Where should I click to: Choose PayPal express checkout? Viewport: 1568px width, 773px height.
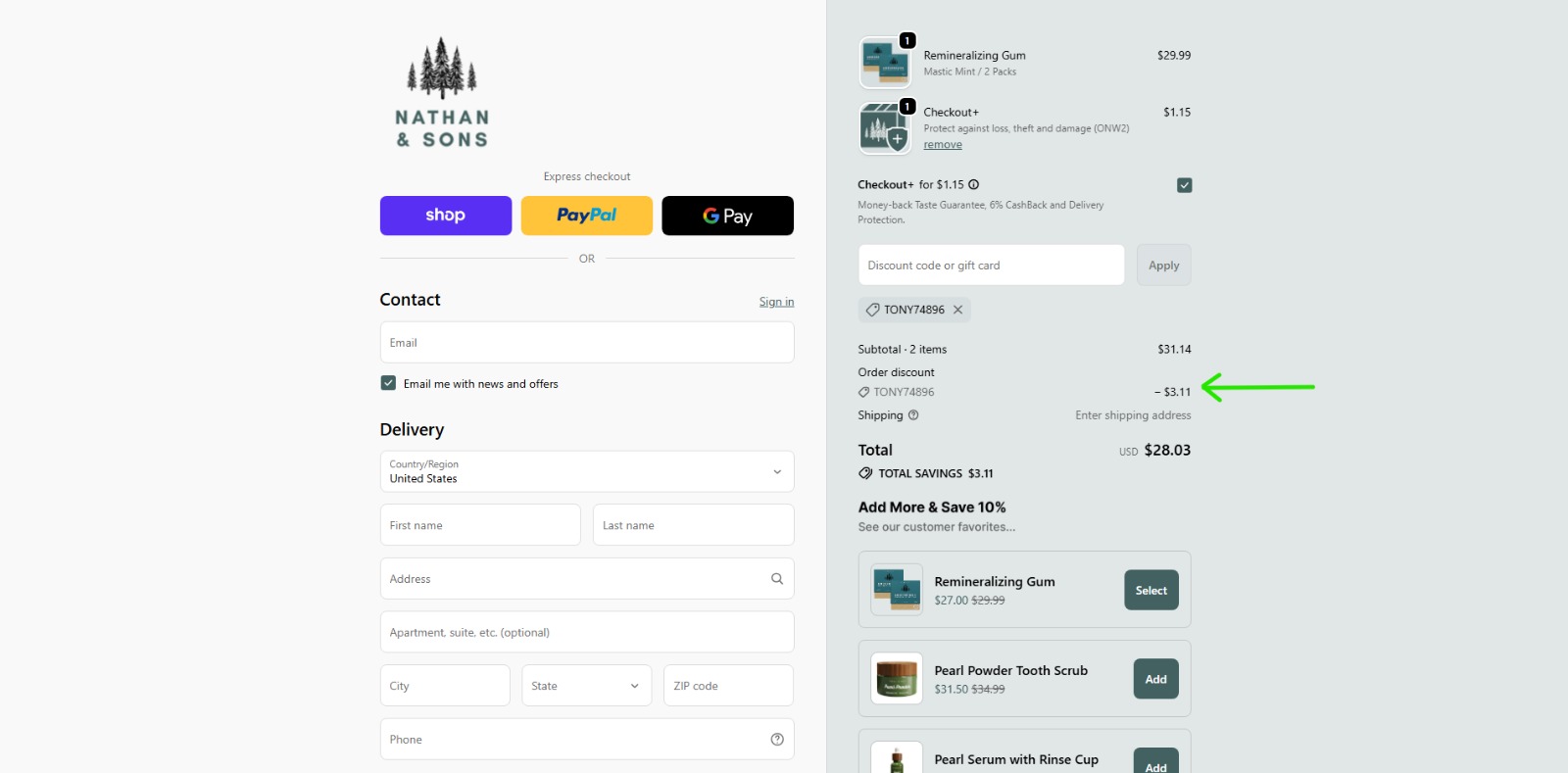point(586,216)
